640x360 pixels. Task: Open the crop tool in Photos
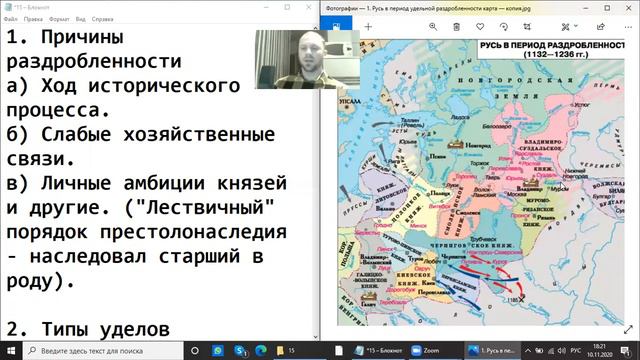pos(527,27)
